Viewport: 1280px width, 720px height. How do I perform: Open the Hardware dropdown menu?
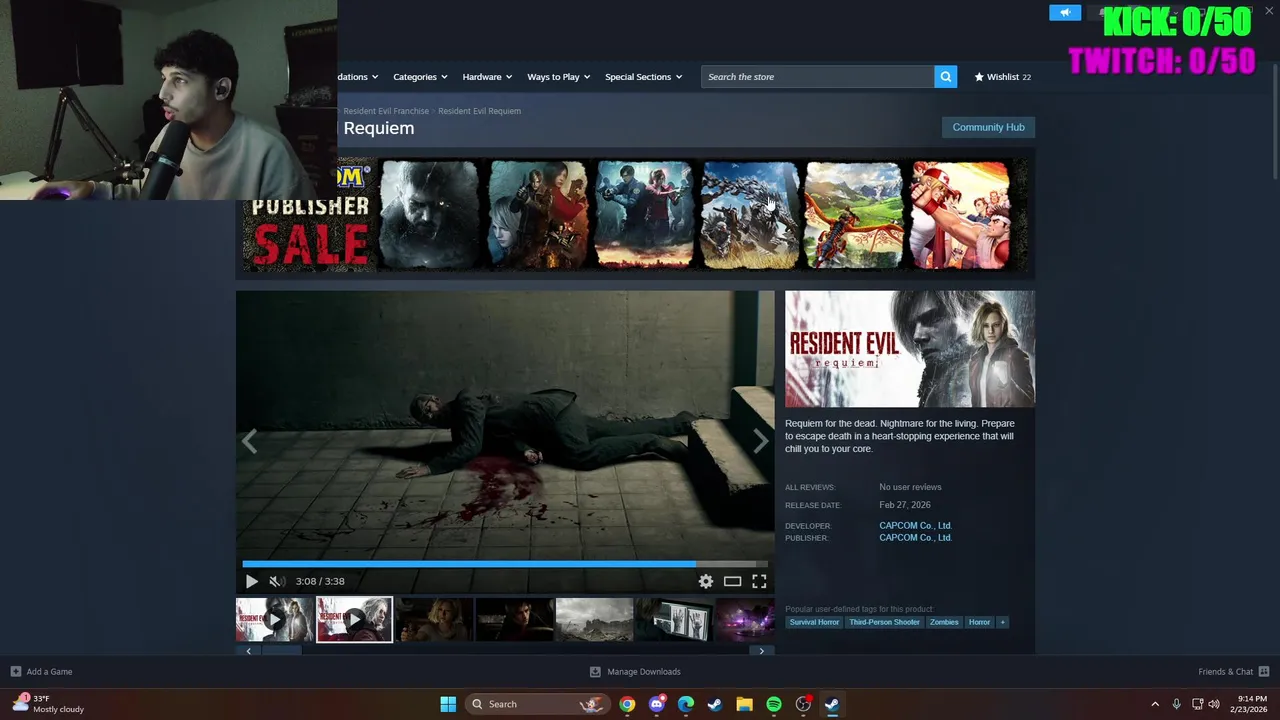pos(487,77)
